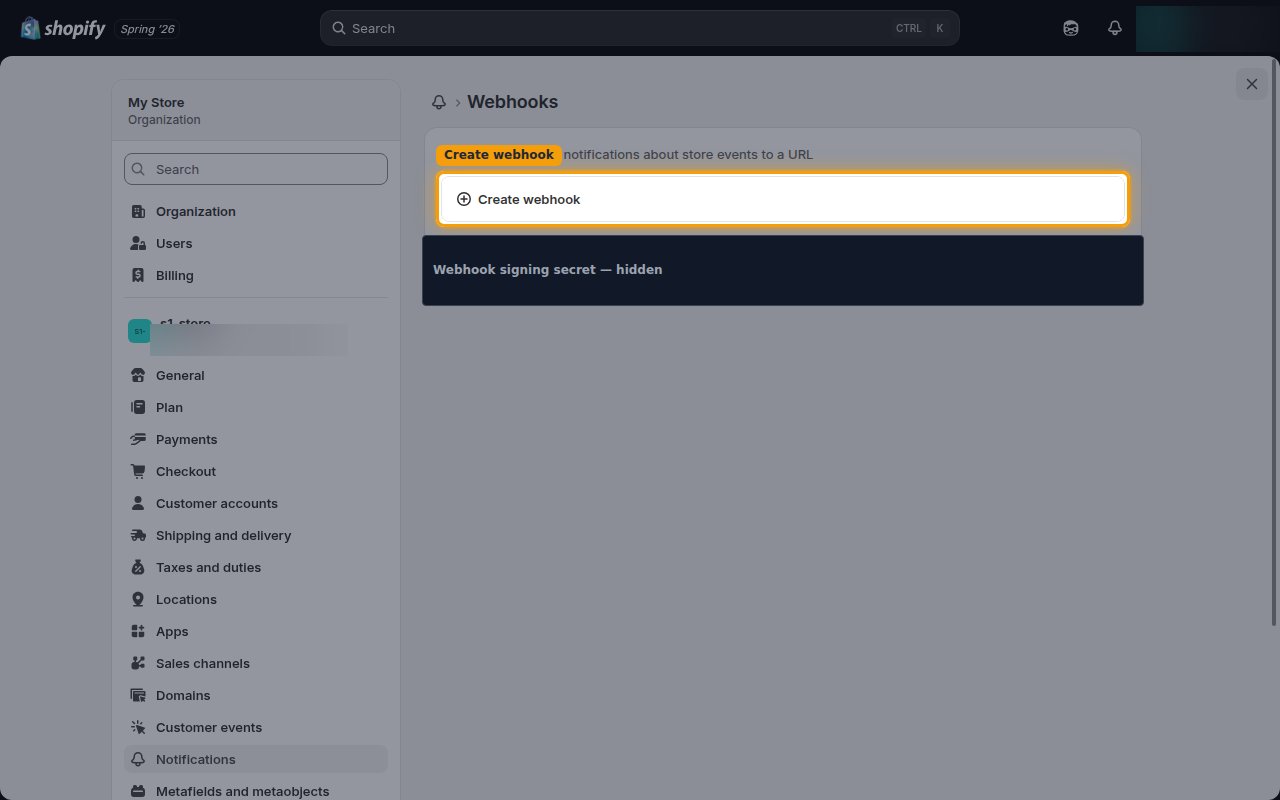Select Payments label in sidebar

(x=186, y=439)
